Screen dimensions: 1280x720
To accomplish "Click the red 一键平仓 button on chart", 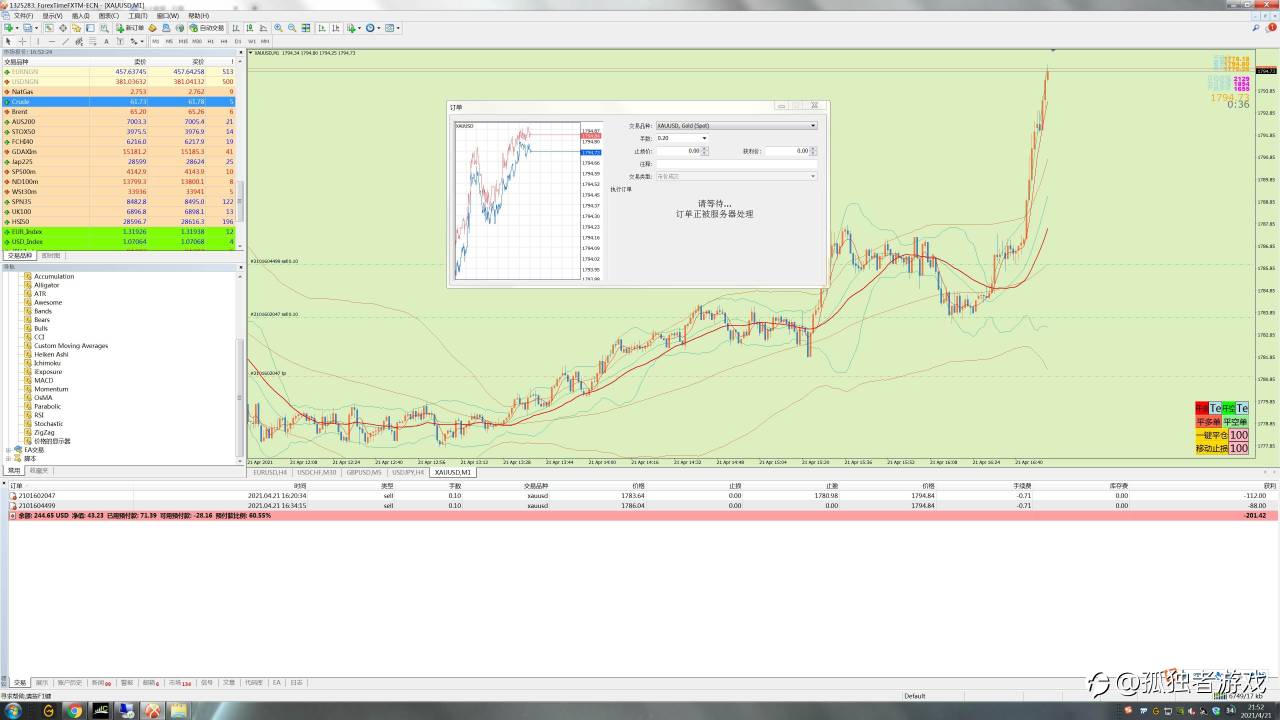I will tap(1211, 436).
